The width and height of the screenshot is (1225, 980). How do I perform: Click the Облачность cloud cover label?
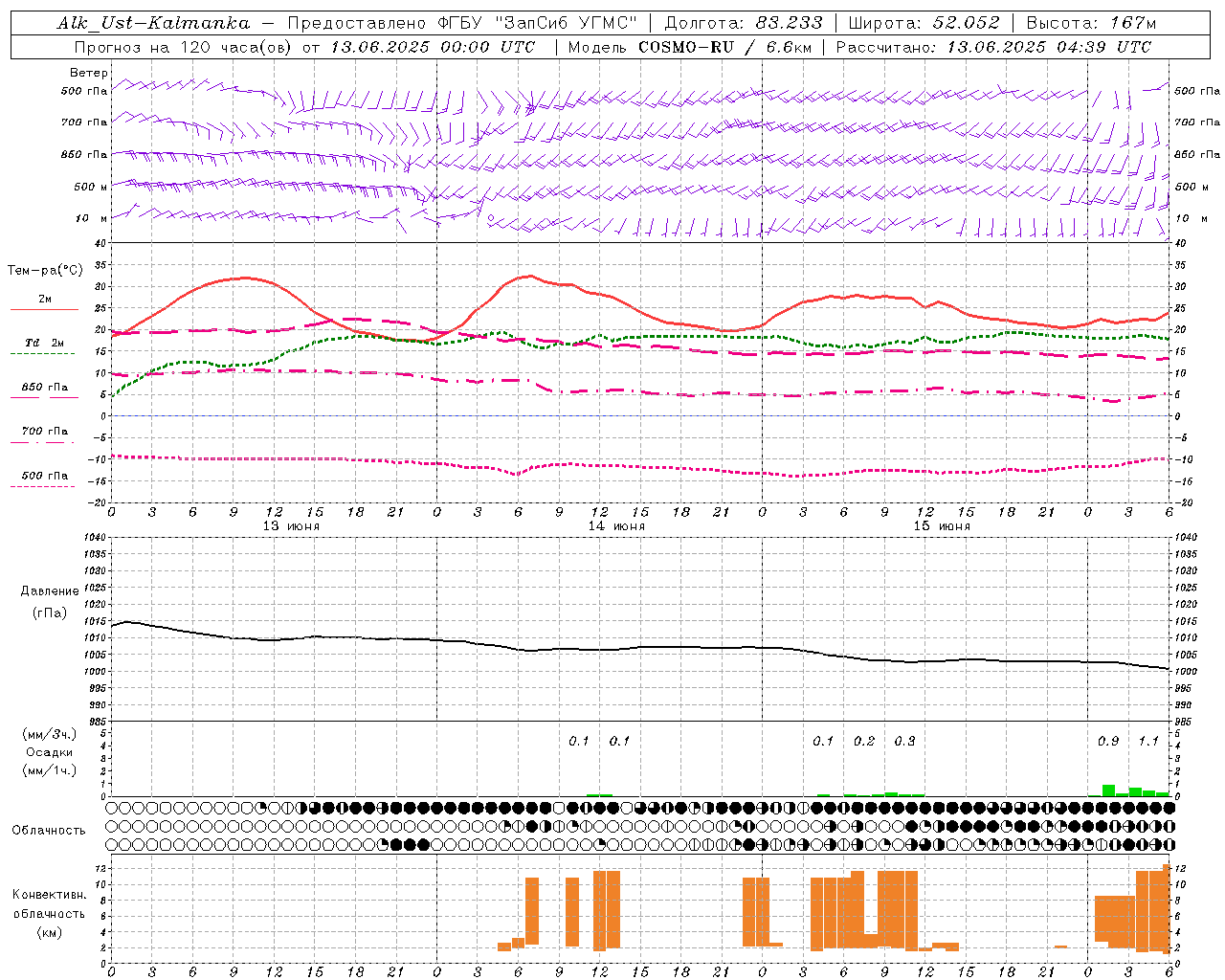[x=49, y=830]
